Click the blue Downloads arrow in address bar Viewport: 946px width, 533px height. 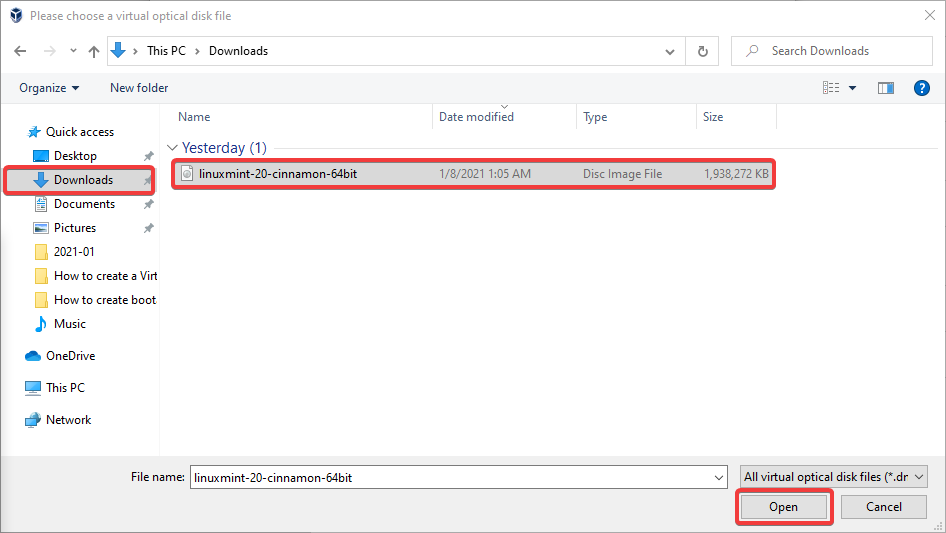[x=118, y=50]
